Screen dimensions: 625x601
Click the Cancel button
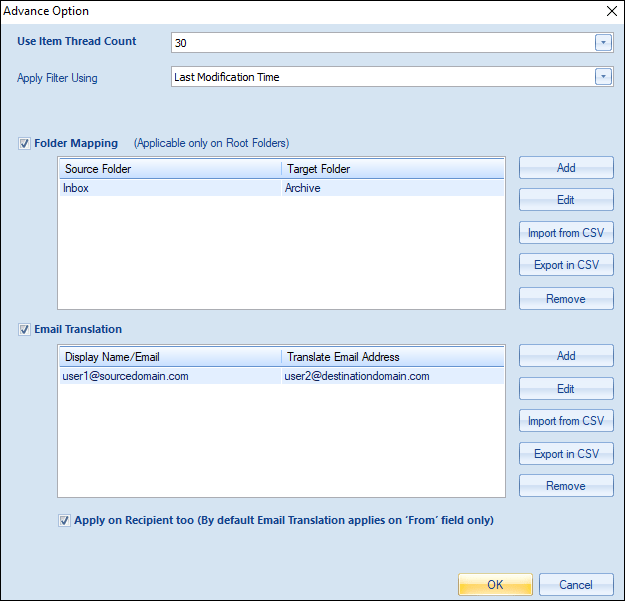click(576, 584)
